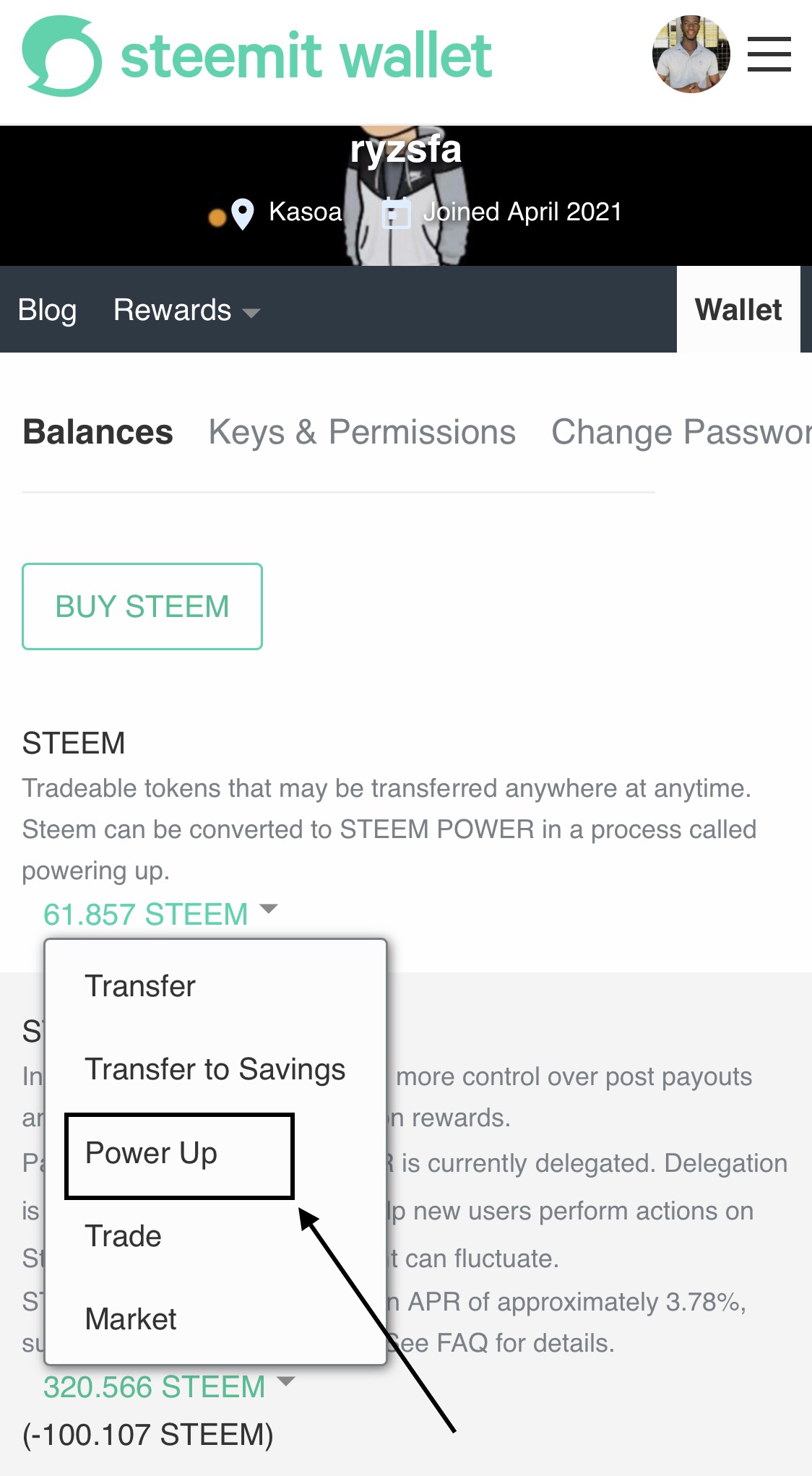Go to the Blog tab
The height and width of the screenshot is (1476, 812).
[47, 311]
